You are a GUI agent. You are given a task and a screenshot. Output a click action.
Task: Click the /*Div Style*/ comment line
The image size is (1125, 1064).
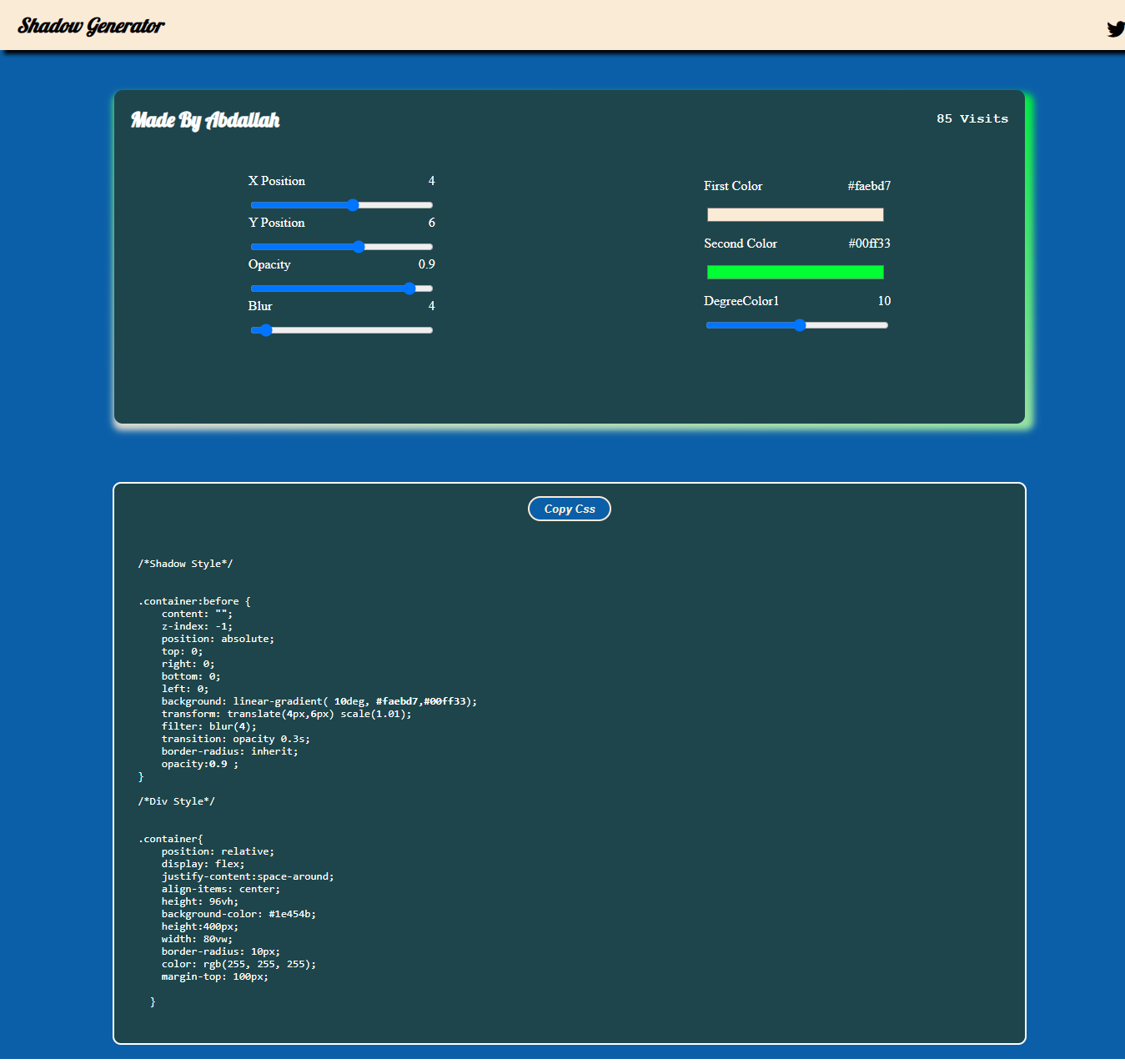pos(177,801)
